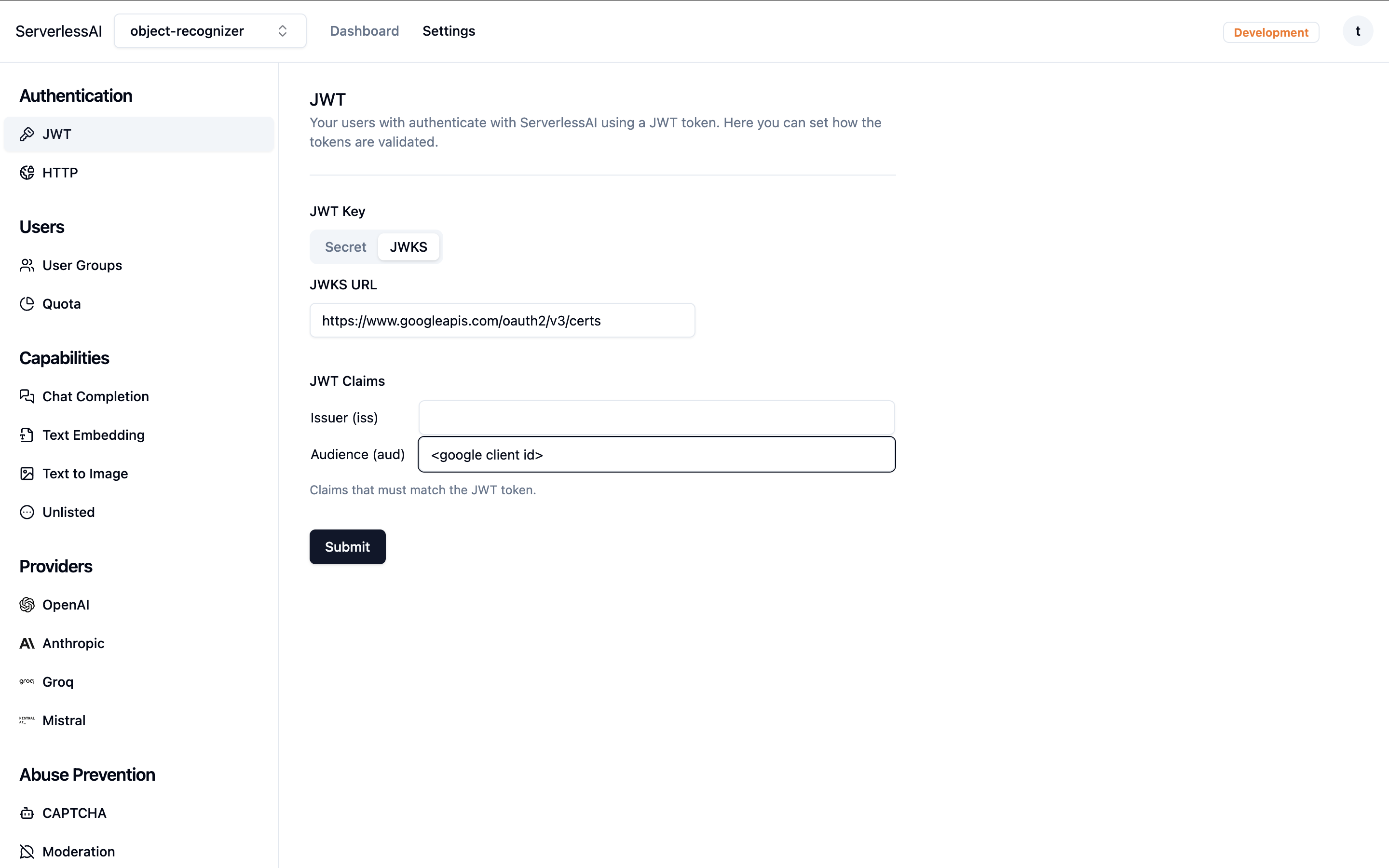Click the Mistral provider logo
The width and height of the screenshot is (1389, 868).
(x=27, y=720)
